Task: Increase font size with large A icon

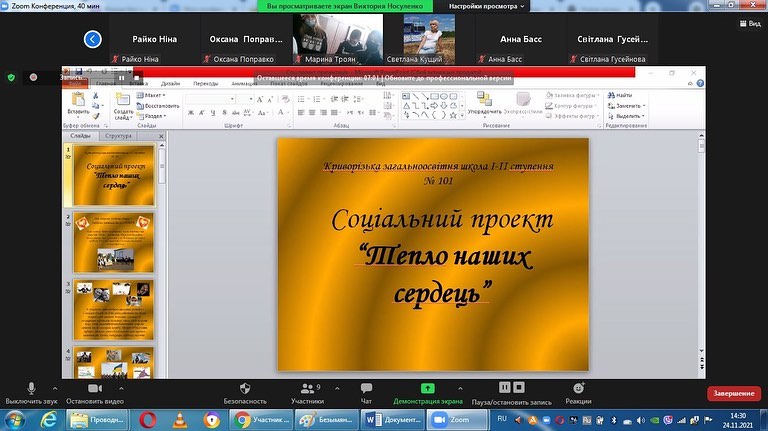Action: click(x=260, y=99)
